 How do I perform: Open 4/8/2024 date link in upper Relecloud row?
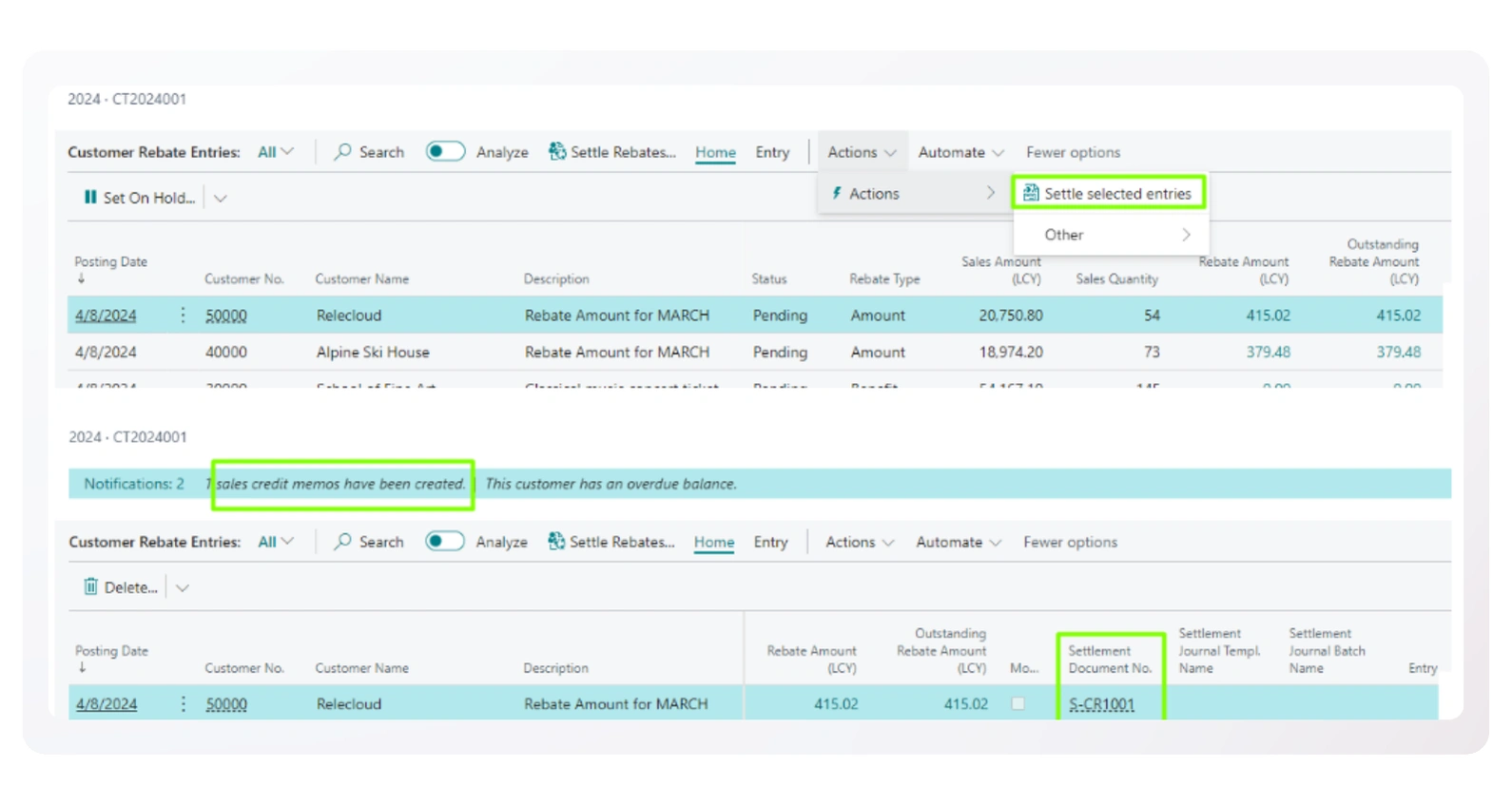106,315
